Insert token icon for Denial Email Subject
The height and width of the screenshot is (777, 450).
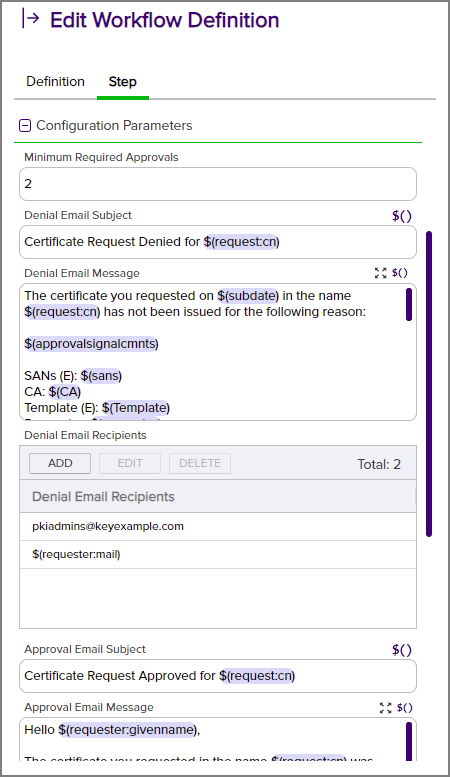point(401,216)
